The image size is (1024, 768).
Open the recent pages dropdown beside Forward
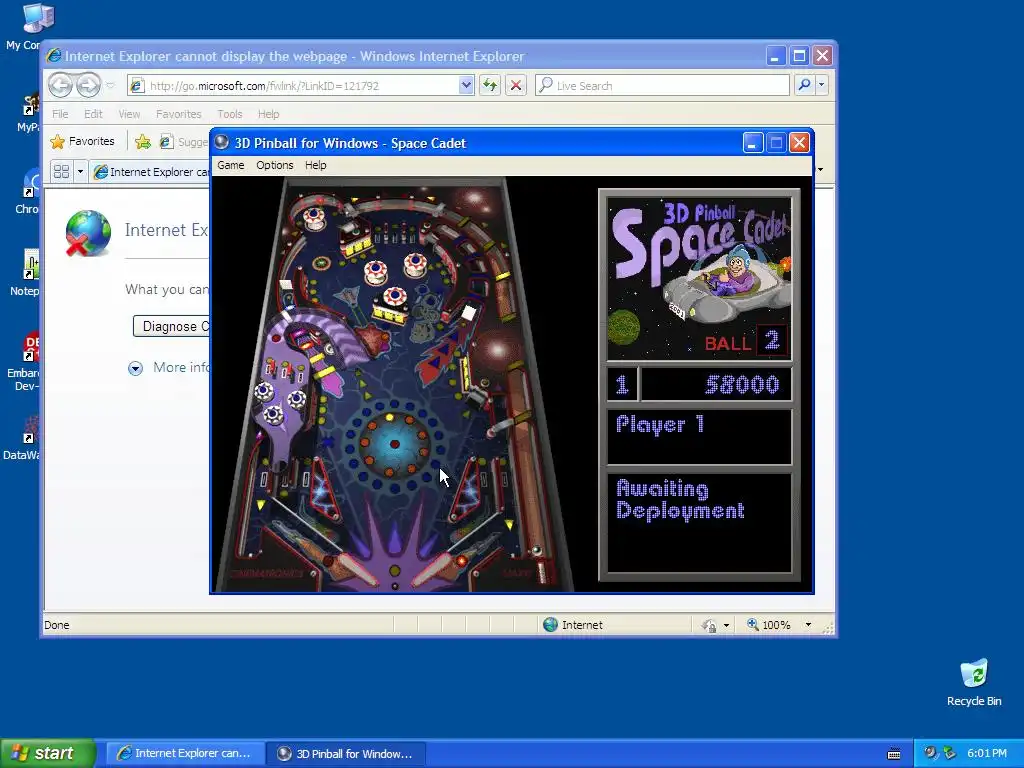tap(110, 86)
